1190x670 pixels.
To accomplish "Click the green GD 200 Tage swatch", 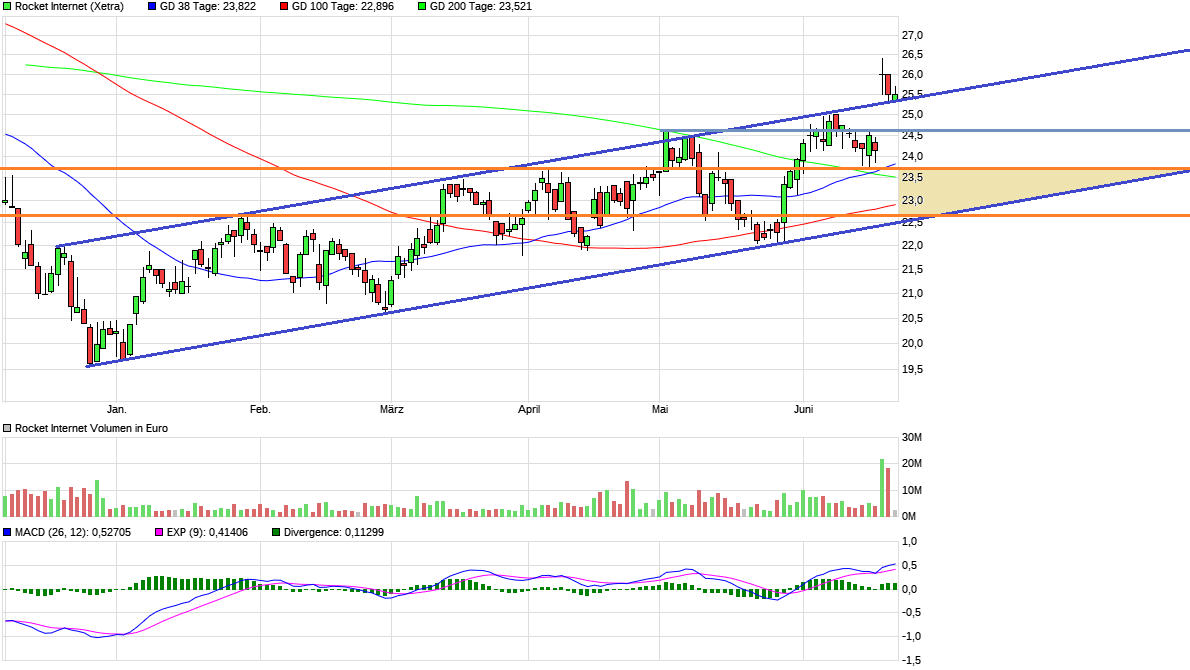I will coord(422,6).
